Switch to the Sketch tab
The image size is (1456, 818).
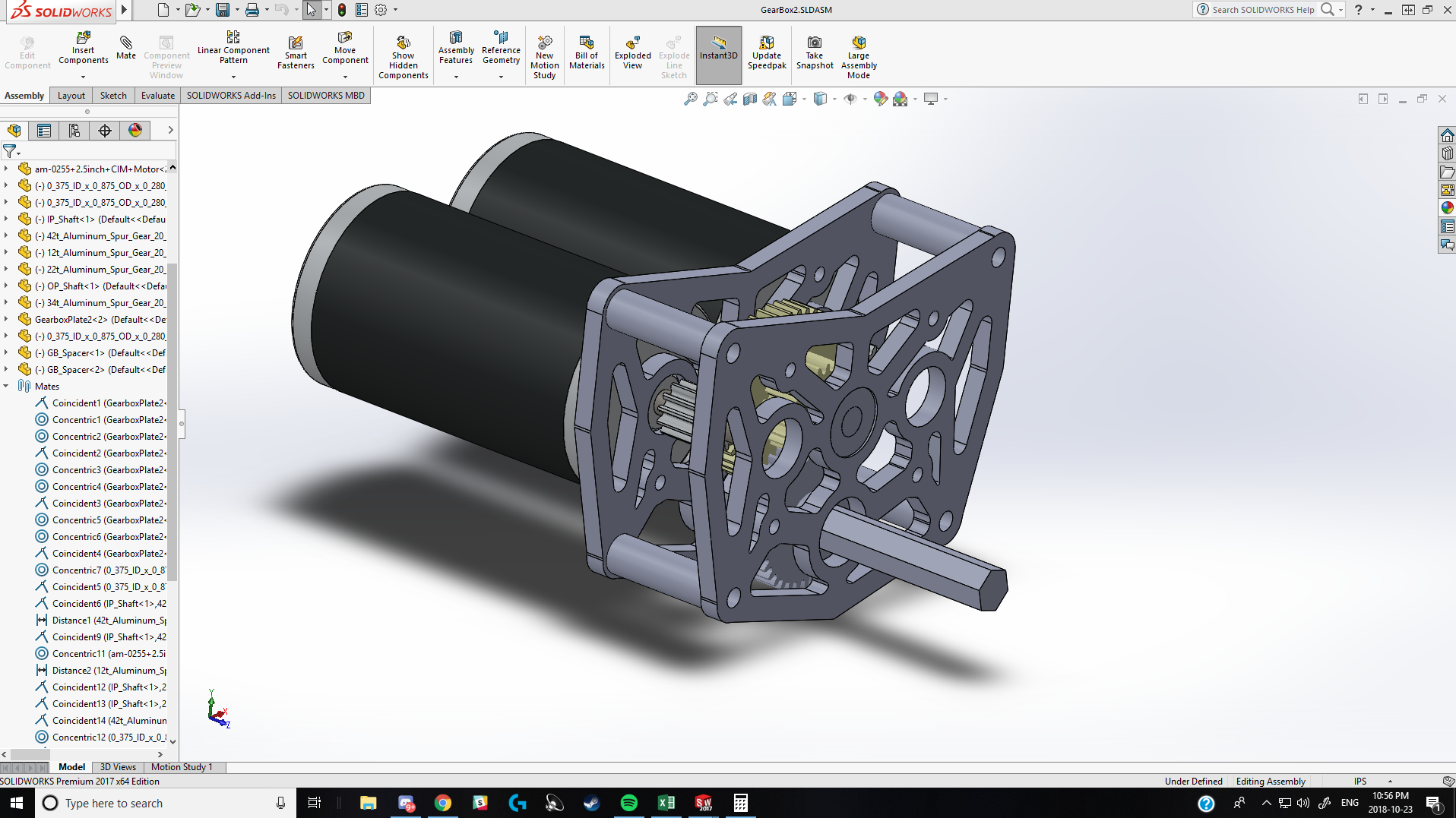pyautogui.click(x=113, y=96)
